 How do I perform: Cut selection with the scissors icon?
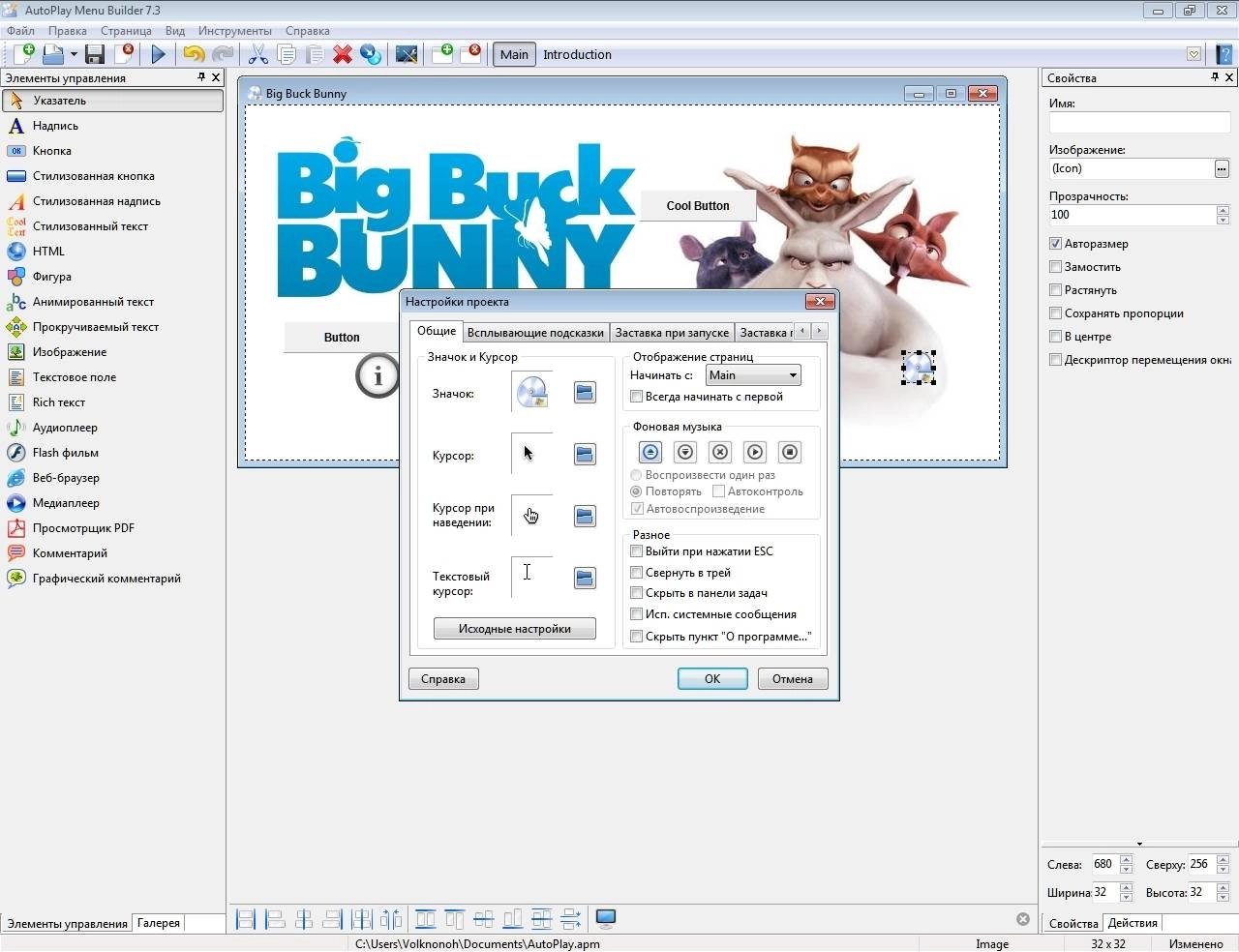257,54
